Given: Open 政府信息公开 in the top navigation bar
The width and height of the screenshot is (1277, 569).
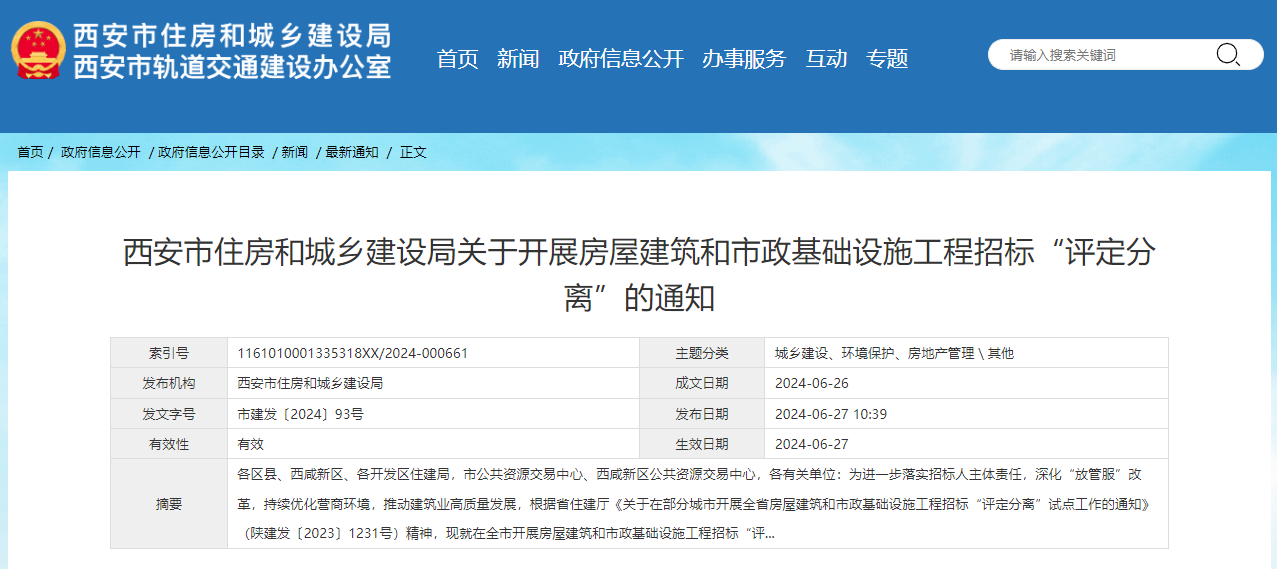Looking at the screenshot, I should (620, 59).
